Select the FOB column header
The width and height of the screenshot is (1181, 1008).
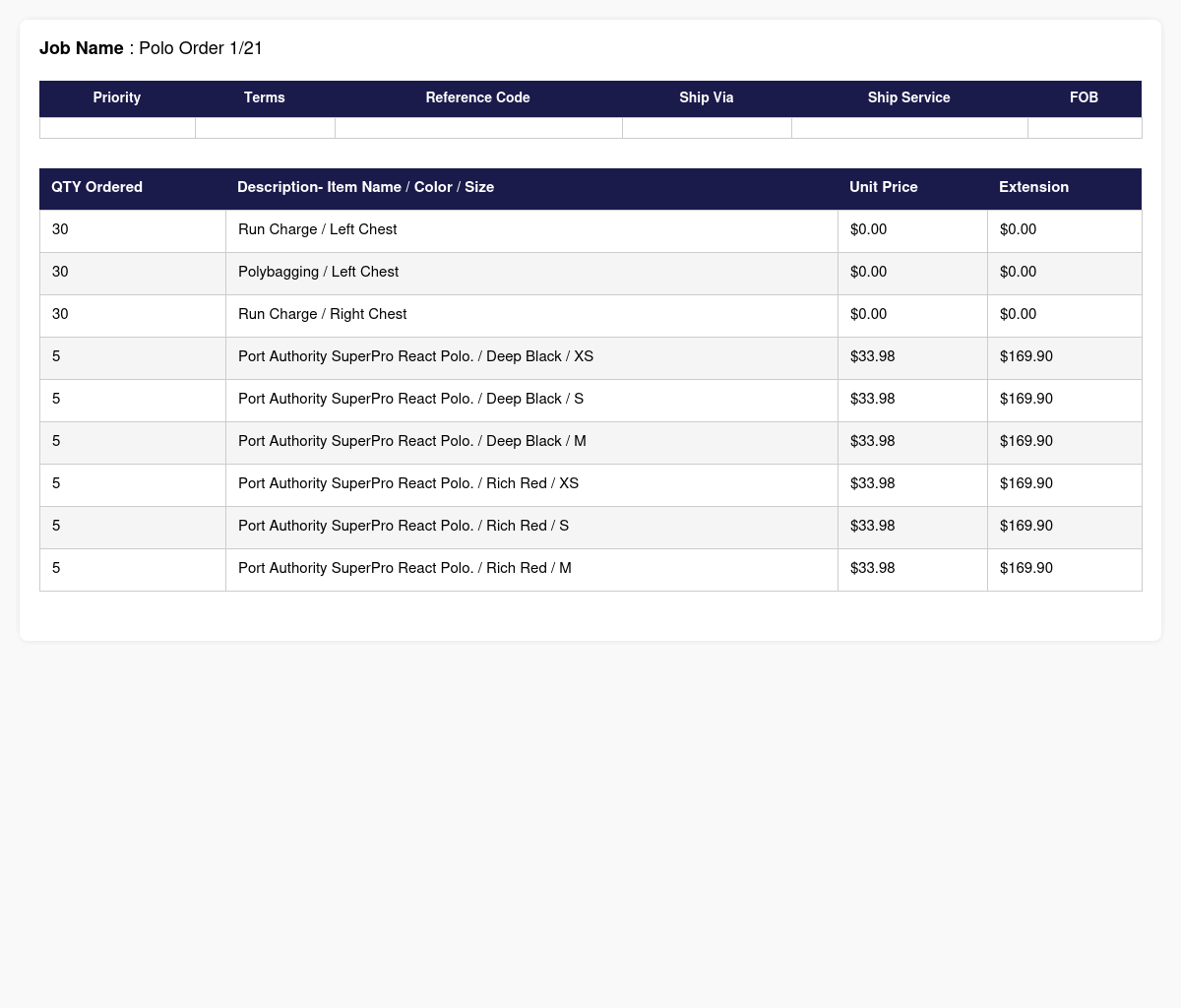point(1085,97)
